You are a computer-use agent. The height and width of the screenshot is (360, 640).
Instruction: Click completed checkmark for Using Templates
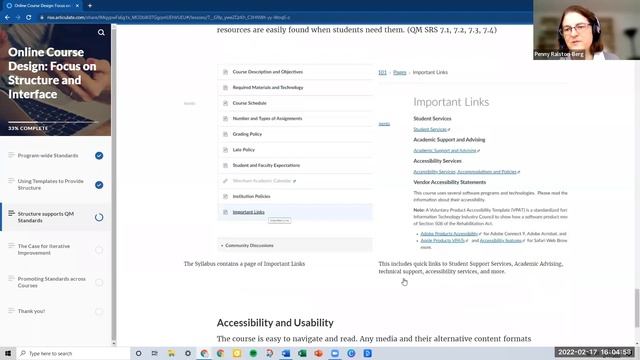[x=99, y=185]
